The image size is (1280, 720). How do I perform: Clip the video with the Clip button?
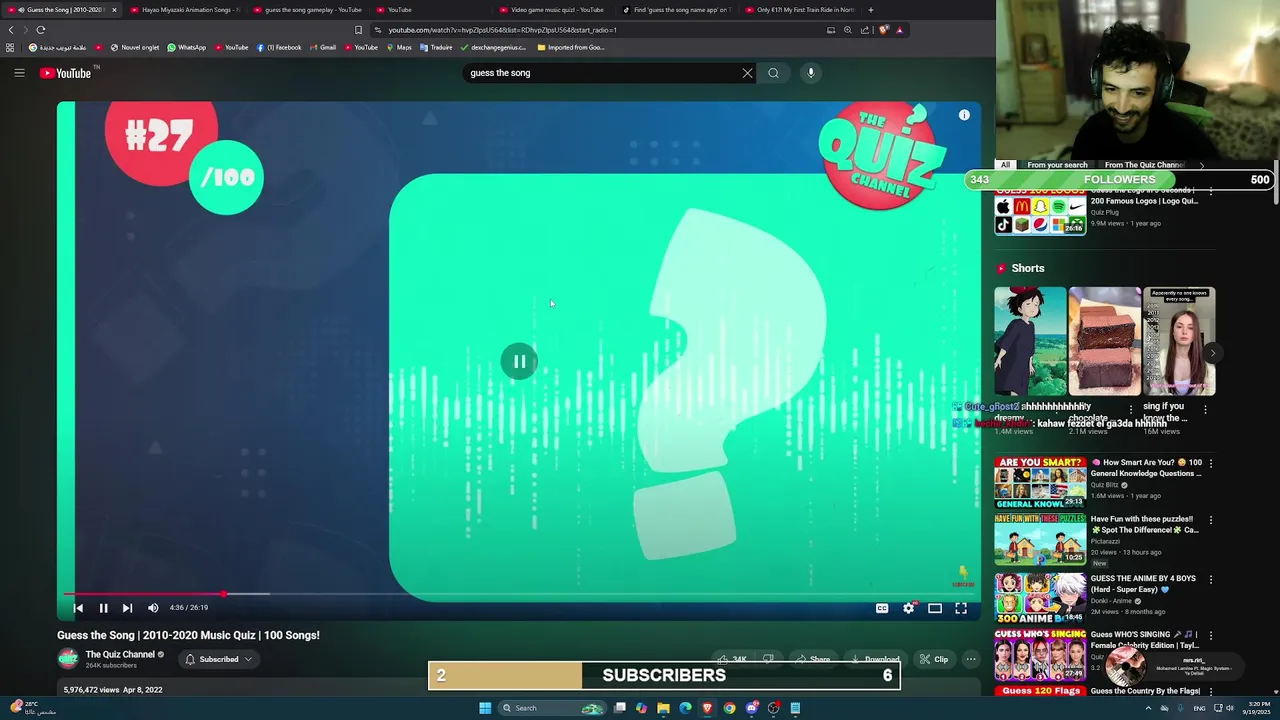tap(934, 659)
